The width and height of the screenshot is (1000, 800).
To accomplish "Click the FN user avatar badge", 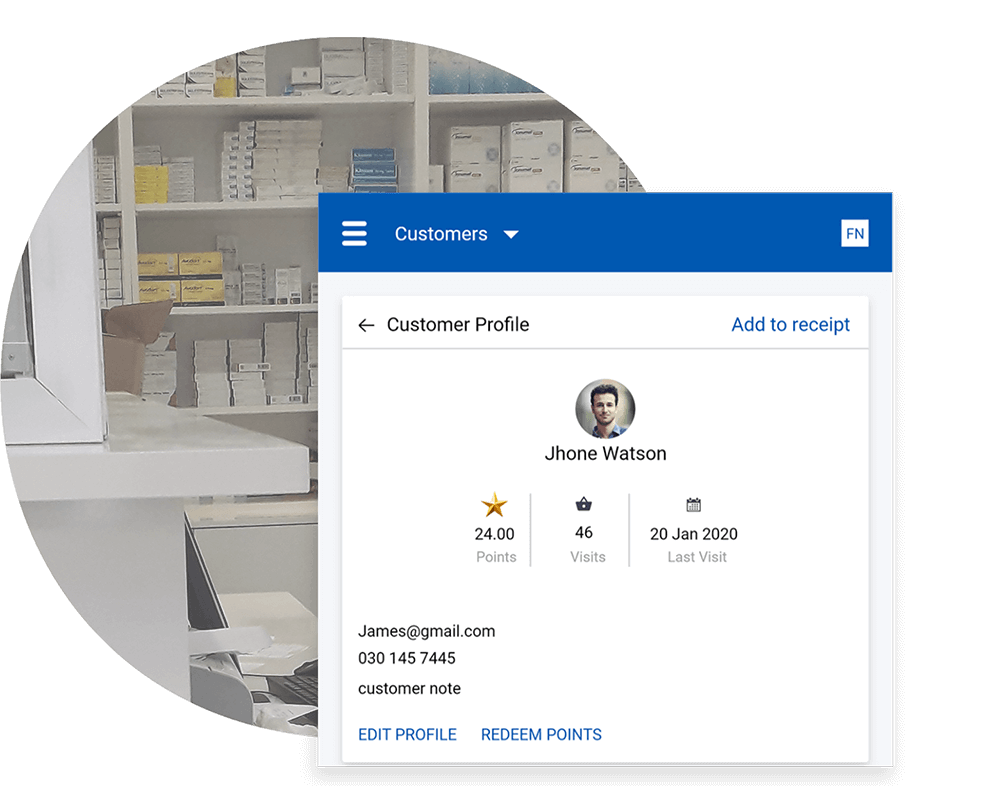I will (x=855, y=233).
